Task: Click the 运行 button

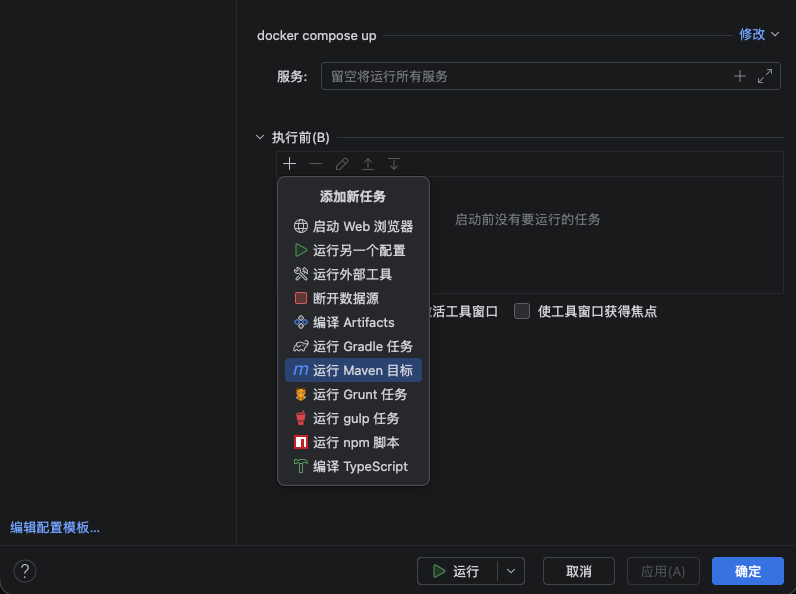Action: (x=457, y=571)
